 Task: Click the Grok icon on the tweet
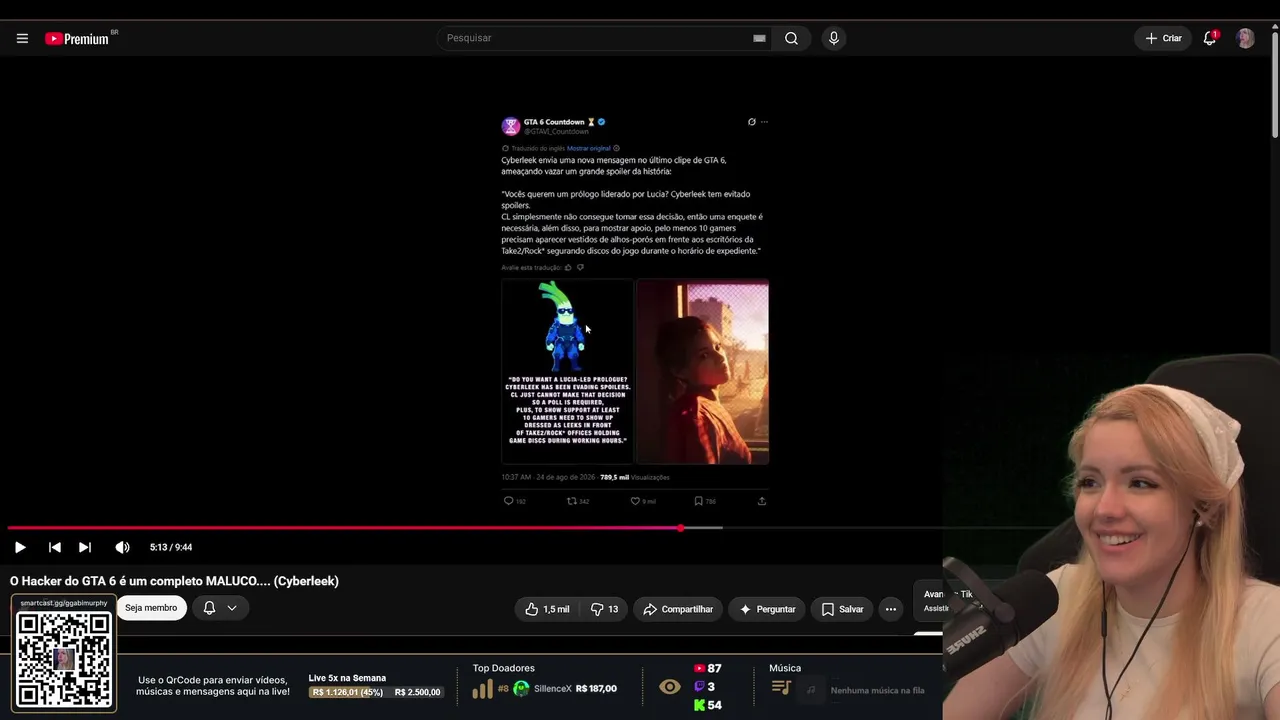(x=751, y=122)
